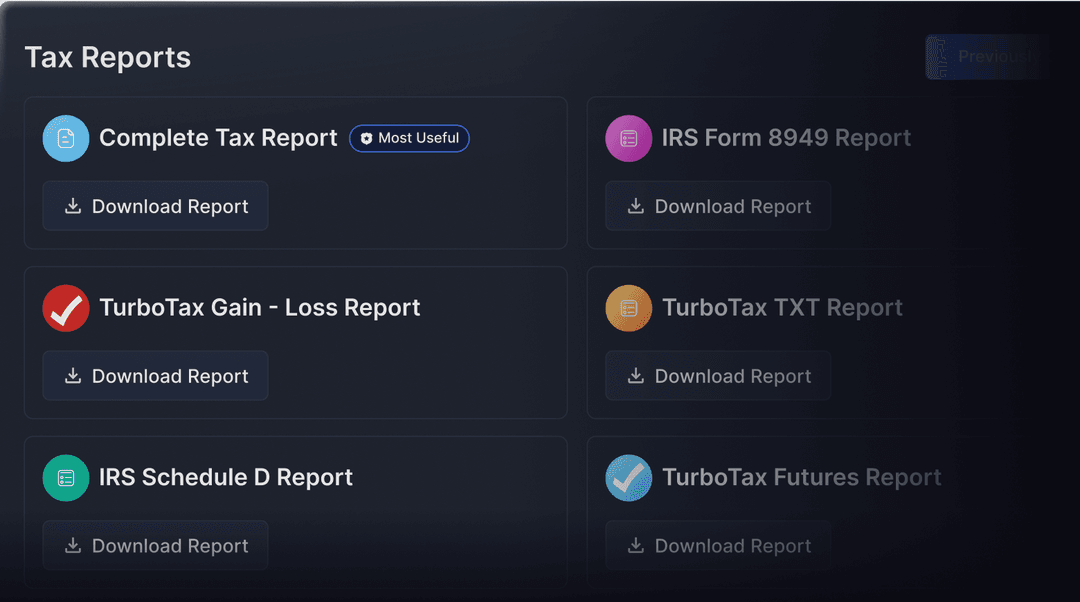
Task: Click the green IRS Schedule D icon
Action: [x=66, y=478]
